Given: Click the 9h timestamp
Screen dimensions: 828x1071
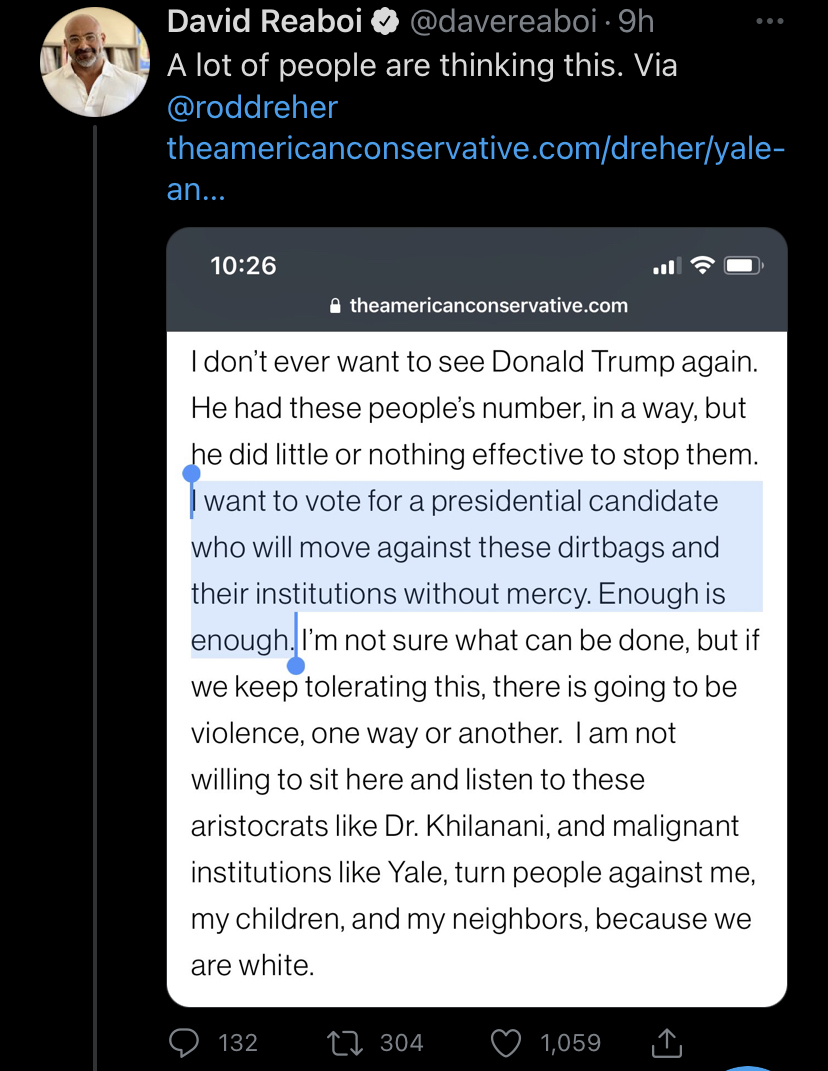Looking at the screenshot, I should click(636, 22).
